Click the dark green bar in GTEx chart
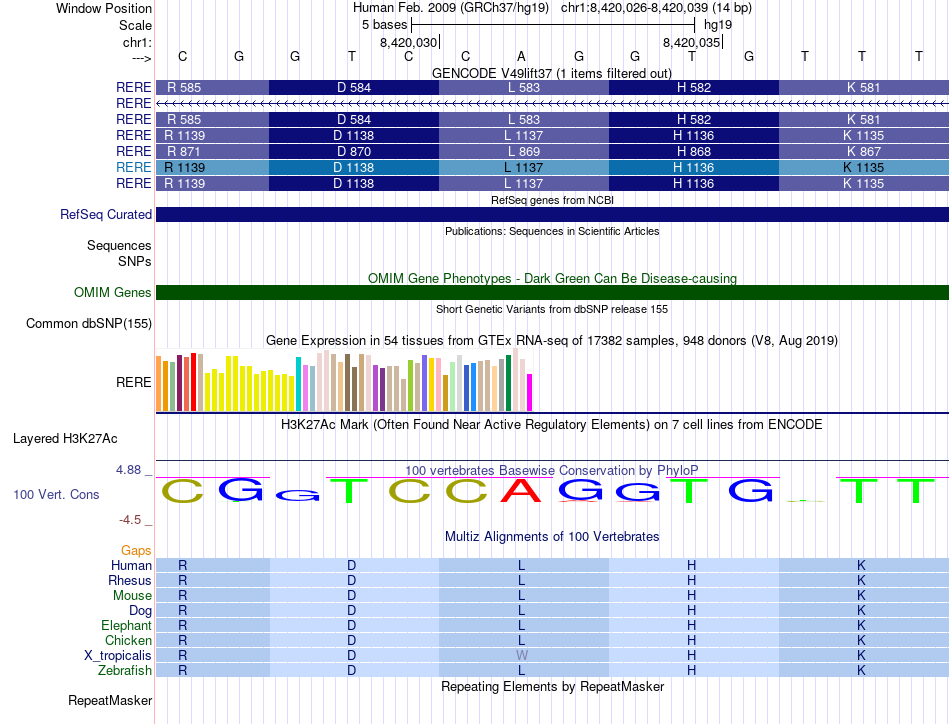The image size is (950, 724). pos(509,384)
